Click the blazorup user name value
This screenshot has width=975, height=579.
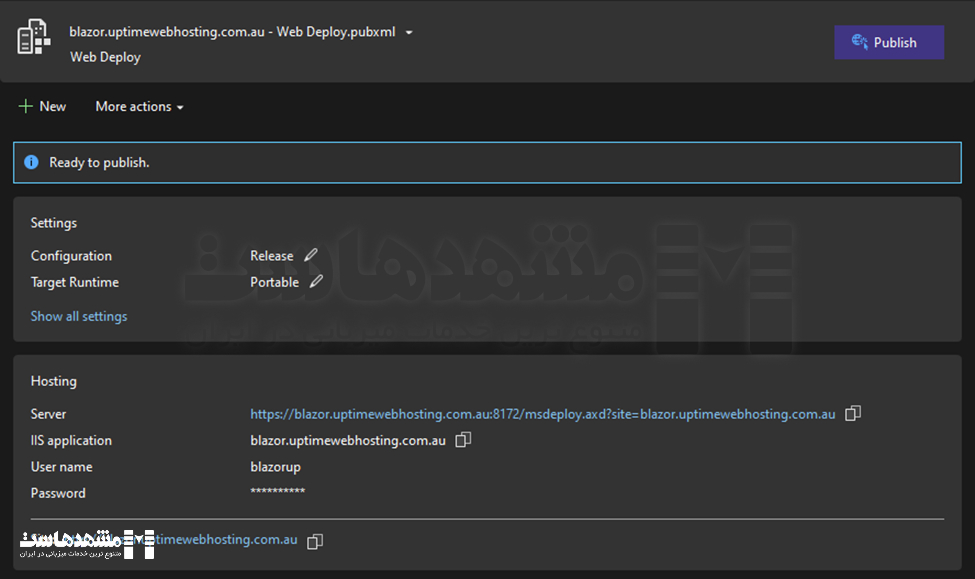(275, 467)
